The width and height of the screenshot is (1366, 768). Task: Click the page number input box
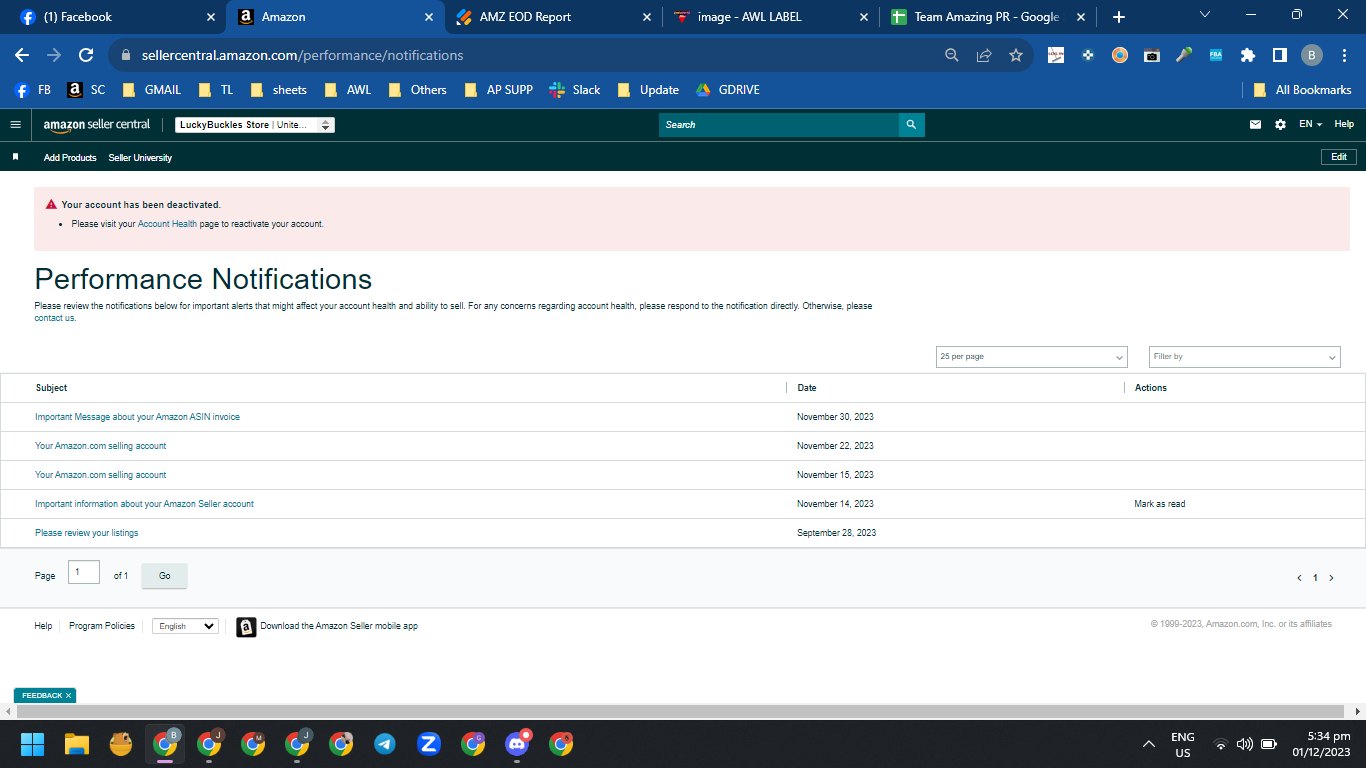tap(84, 572)
